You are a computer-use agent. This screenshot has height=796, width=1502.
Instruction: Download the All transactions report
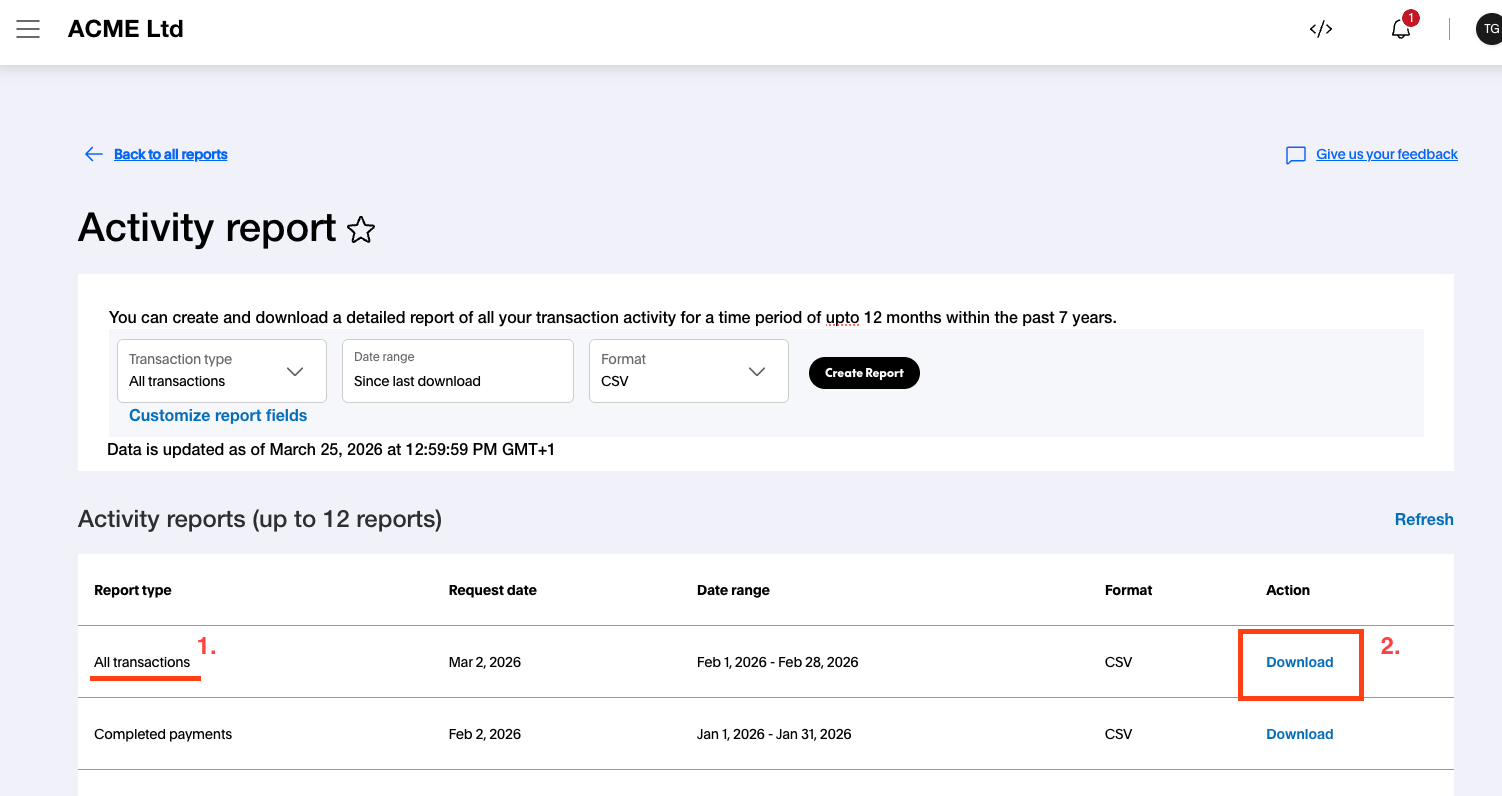[x=1299, y=662]
